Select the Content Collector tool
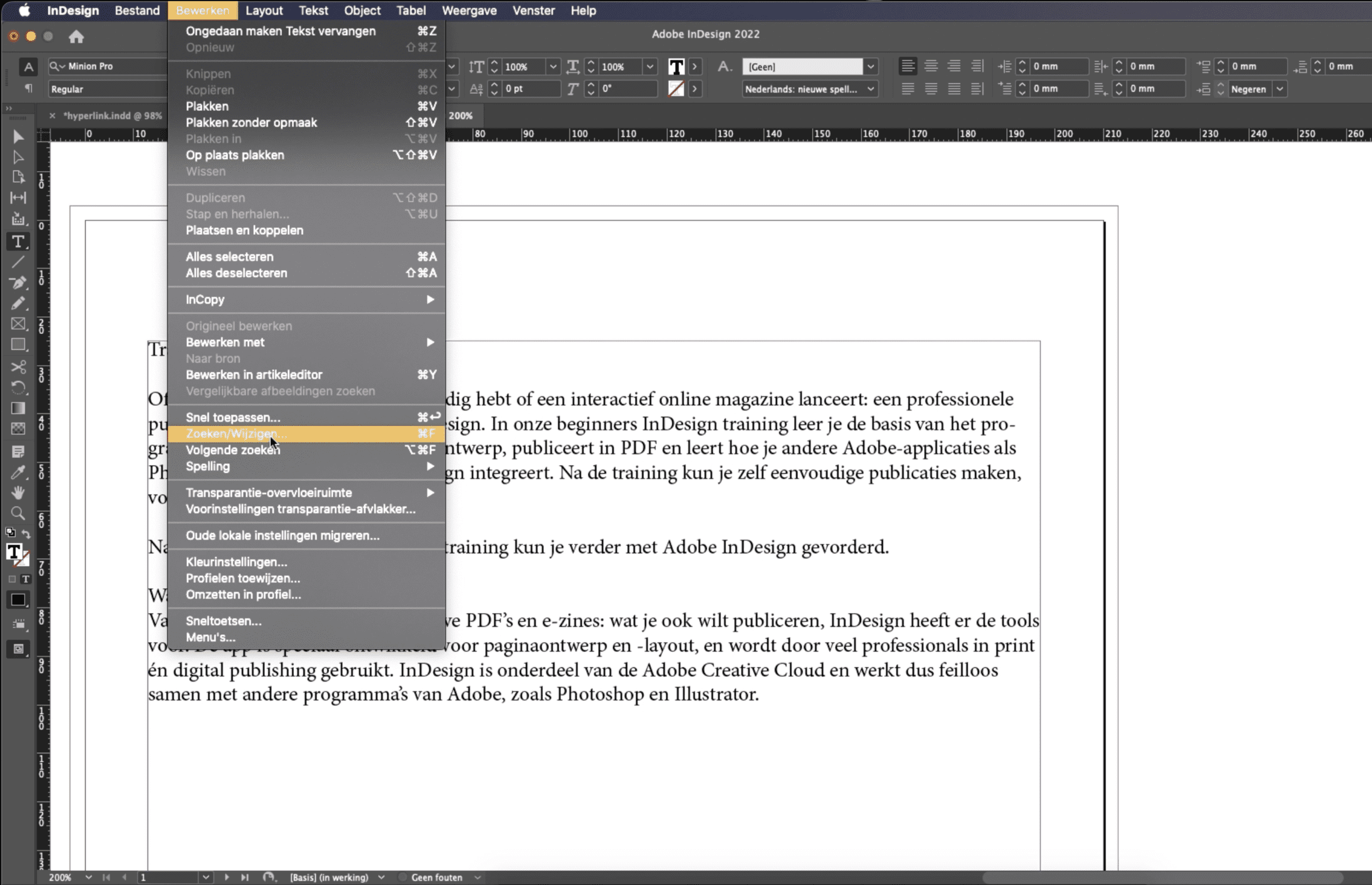 coord(18,219)
